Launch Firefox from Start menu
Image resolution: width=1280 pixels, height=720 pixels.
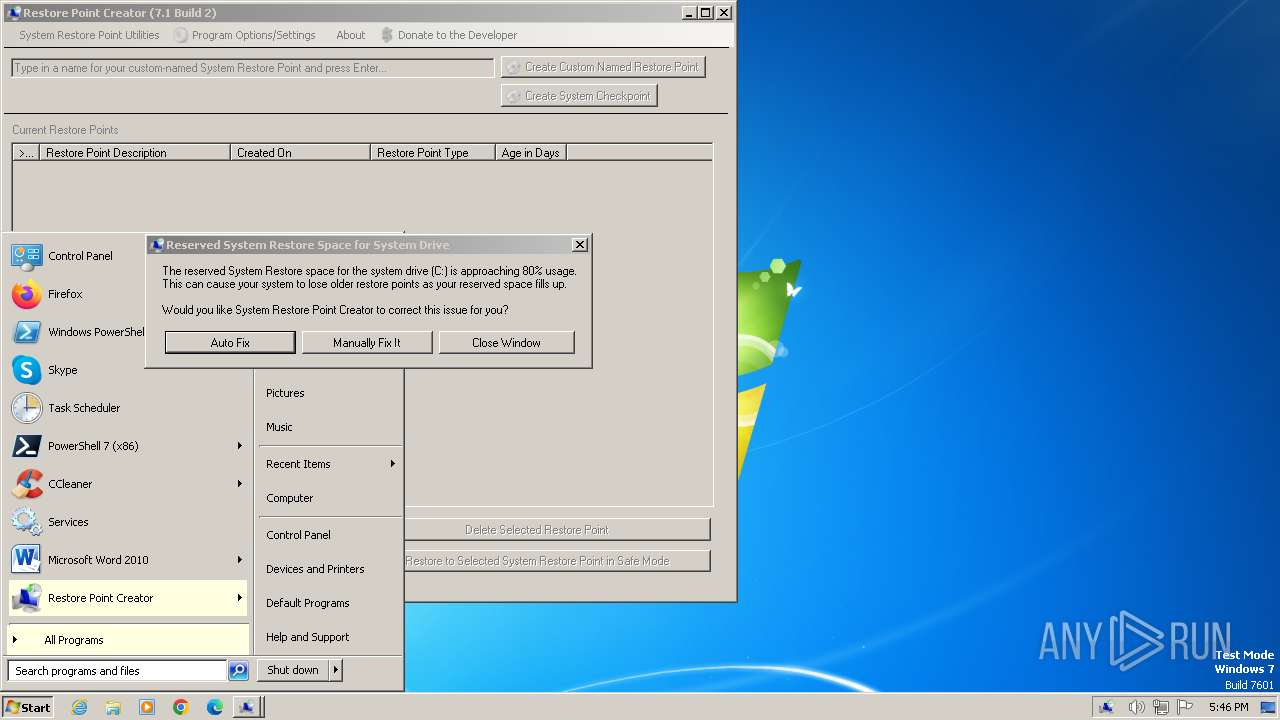[x=27, y=294]
